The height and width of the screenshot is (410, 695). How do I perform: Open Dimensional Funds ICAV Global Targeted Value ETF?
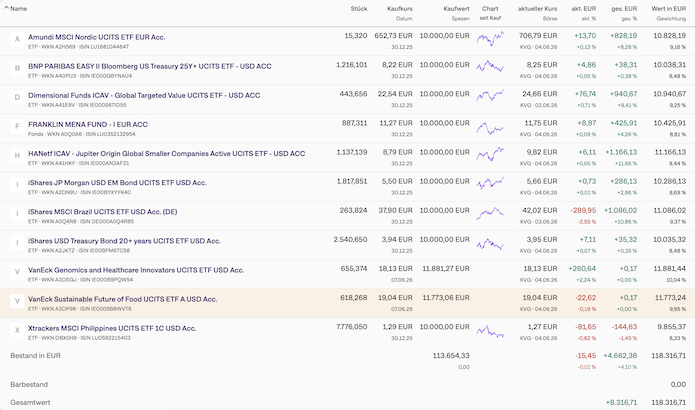click(144, 95)
